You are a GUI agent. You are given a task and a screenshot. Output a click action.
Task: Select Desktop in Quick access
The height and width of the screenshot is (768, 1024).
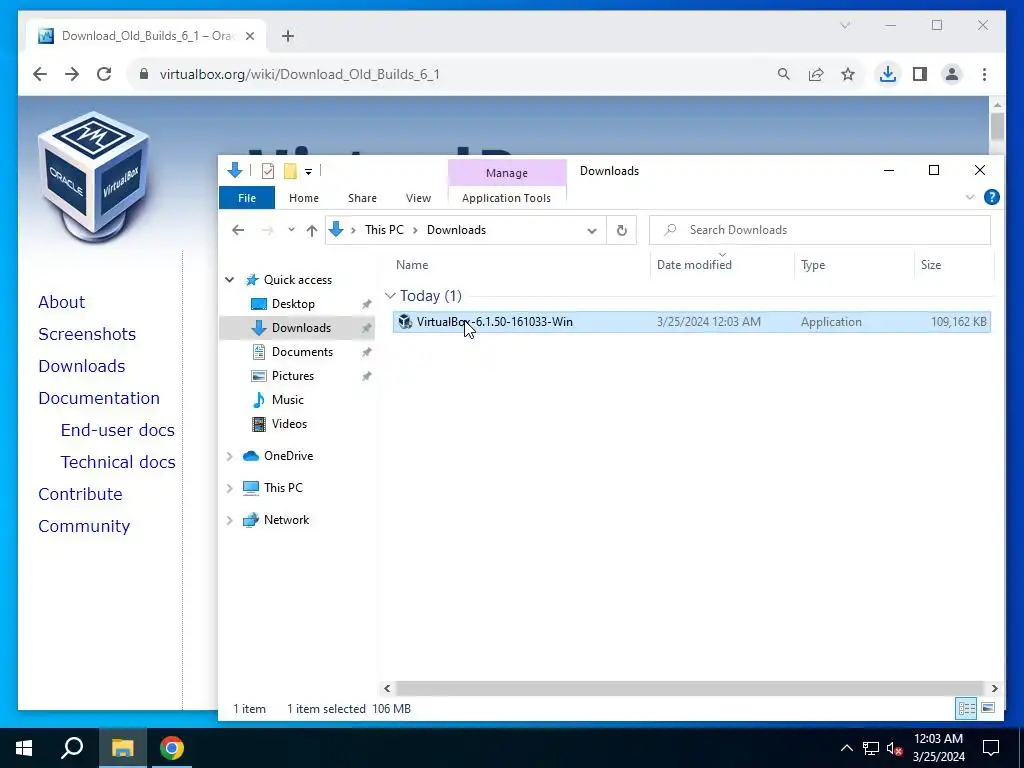pos(293,304)
